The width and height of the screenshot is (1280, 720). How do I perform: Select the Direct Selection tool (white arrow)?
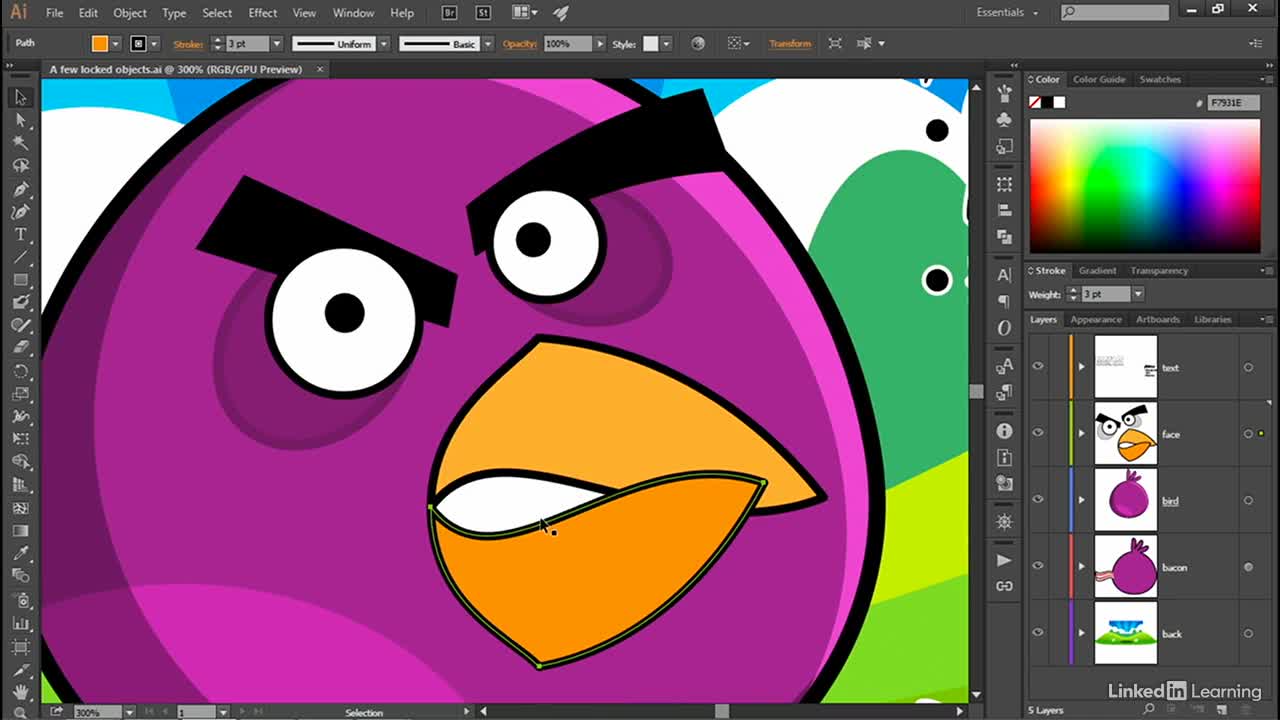click(20, 120)
